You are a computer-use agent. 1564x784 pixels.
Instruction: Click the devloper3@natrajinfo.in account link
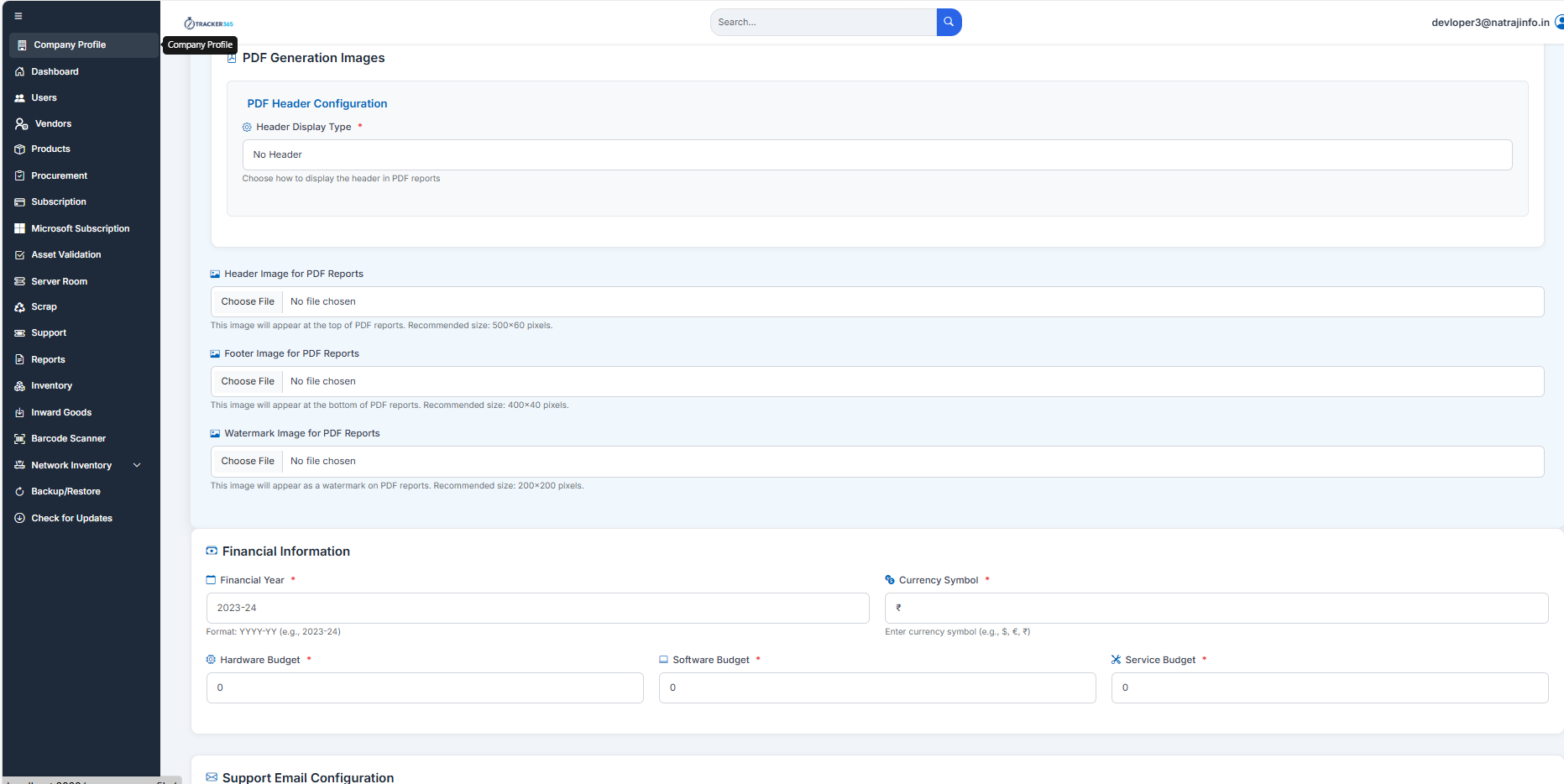point(1490,22)
